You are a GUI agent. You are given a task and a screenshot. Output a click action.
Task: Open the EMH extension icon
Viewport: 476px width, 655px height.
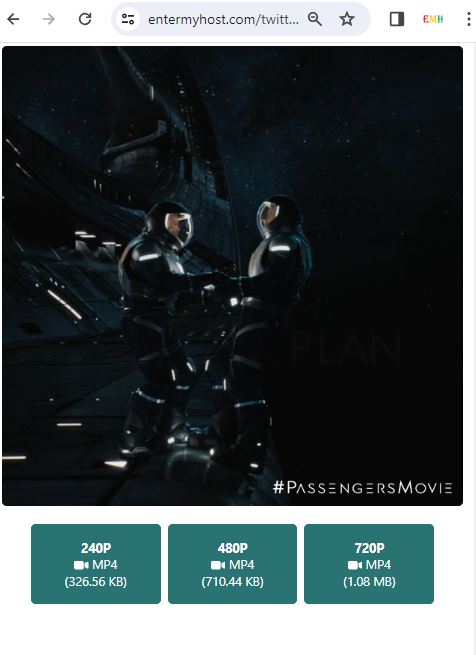coord(433,19)
